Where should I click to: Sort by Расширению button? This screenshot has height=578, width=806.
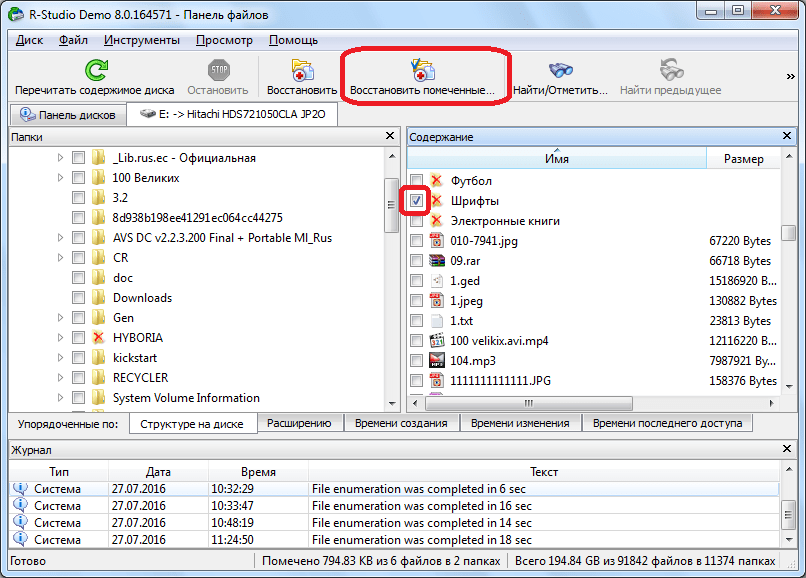click(299, 423)
